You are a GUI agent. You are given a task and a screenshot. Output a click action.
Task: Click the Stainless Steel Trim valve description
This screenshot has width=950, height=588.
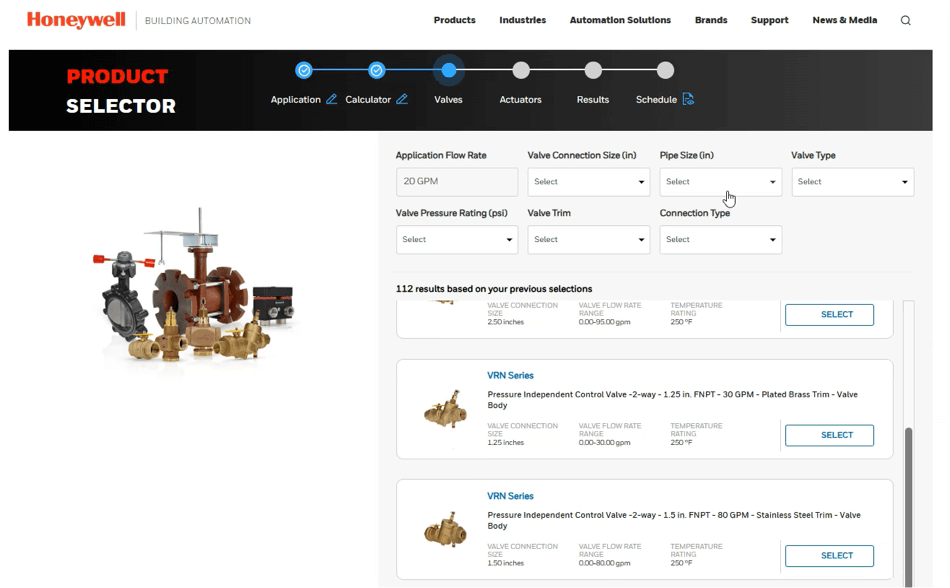click(674, 520)
